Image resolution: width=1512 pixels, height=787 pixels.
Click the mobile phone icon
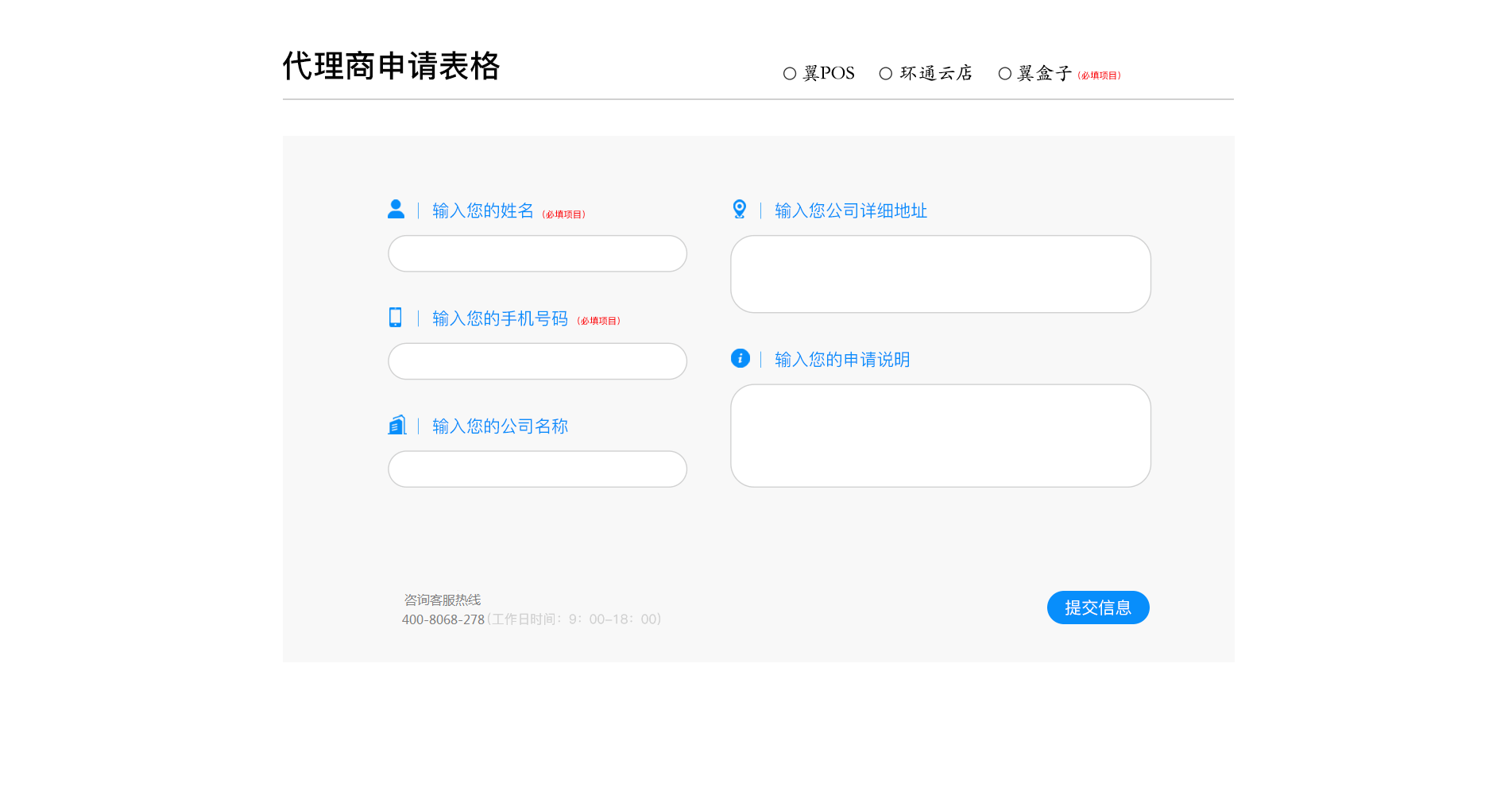[395, 318]
